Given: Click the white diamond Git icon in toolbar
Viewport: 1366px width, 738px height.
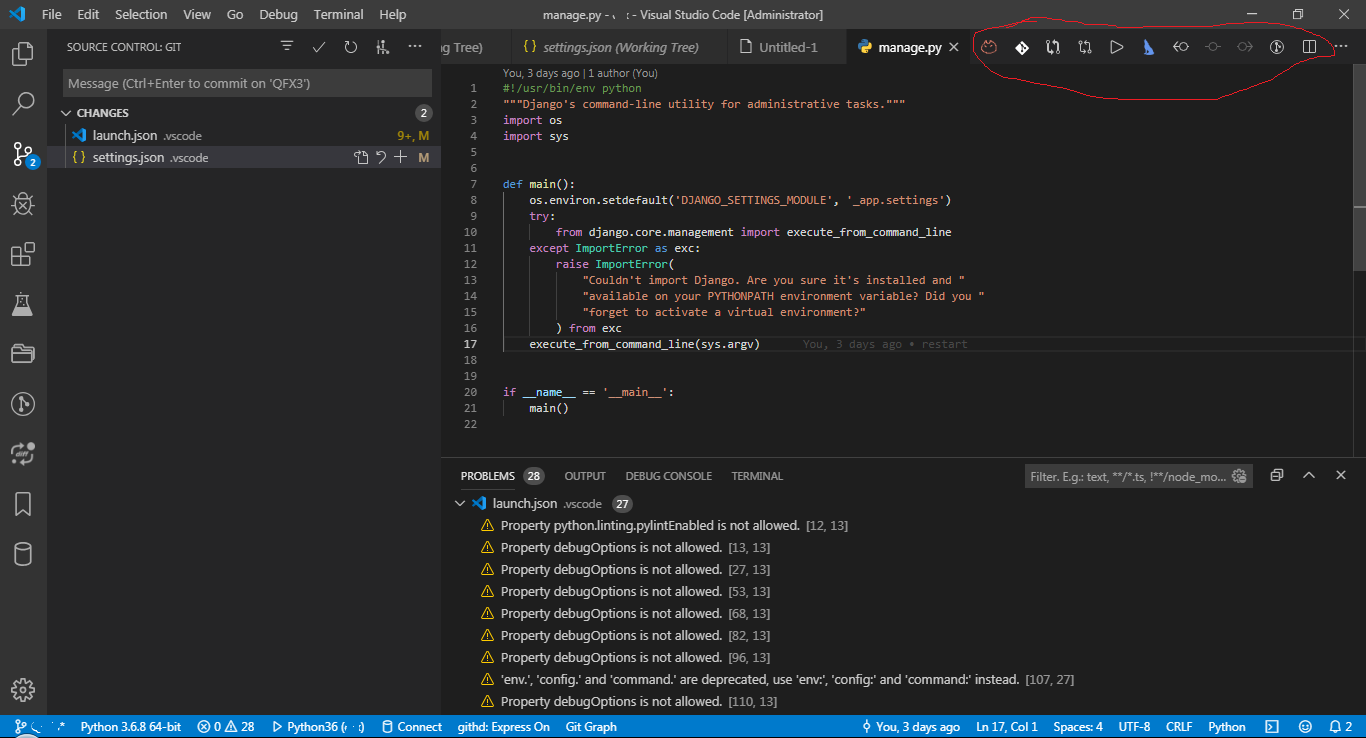Looking at the screenshot, I should coord(1021,47).
